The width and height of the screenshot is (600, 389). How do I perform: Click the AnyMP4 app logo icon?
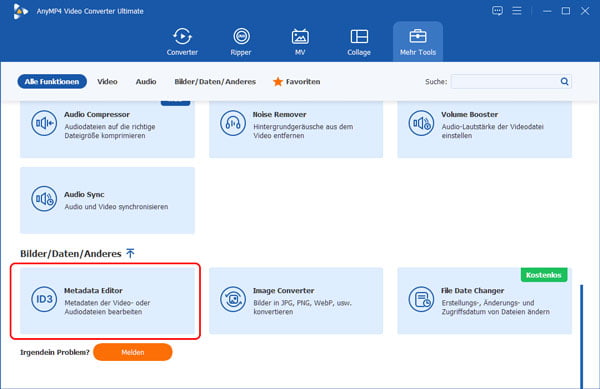point(20,11)
